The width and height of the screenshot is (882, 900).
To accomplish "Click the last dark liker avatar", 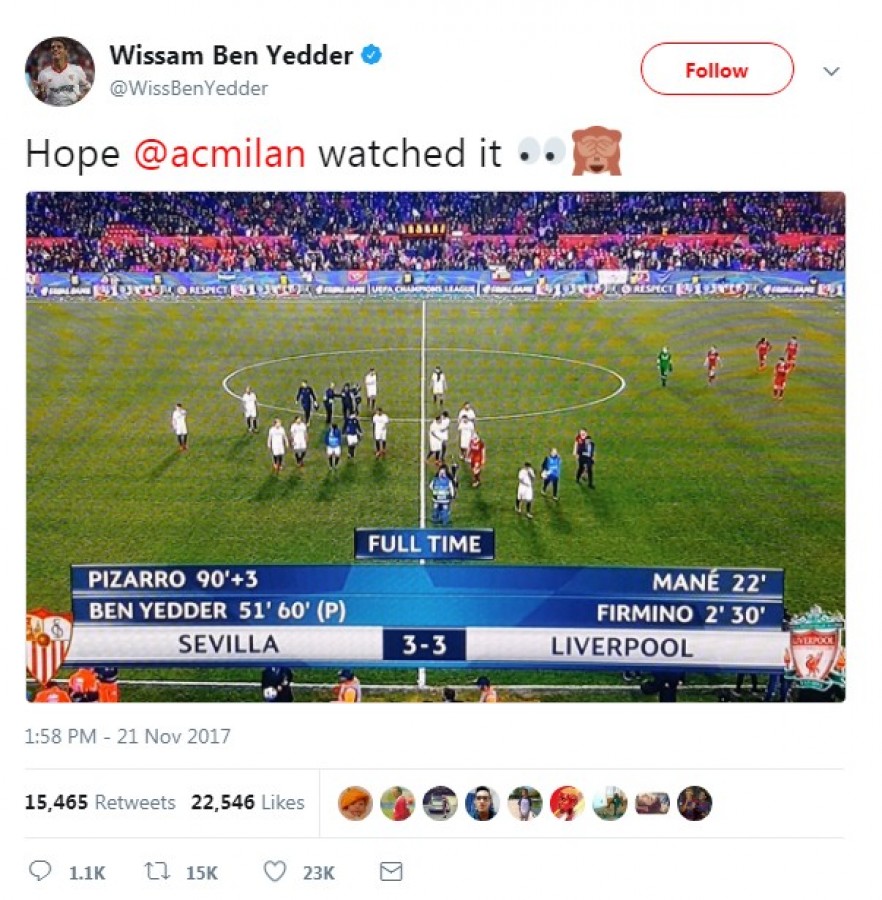I will (694, 802).
